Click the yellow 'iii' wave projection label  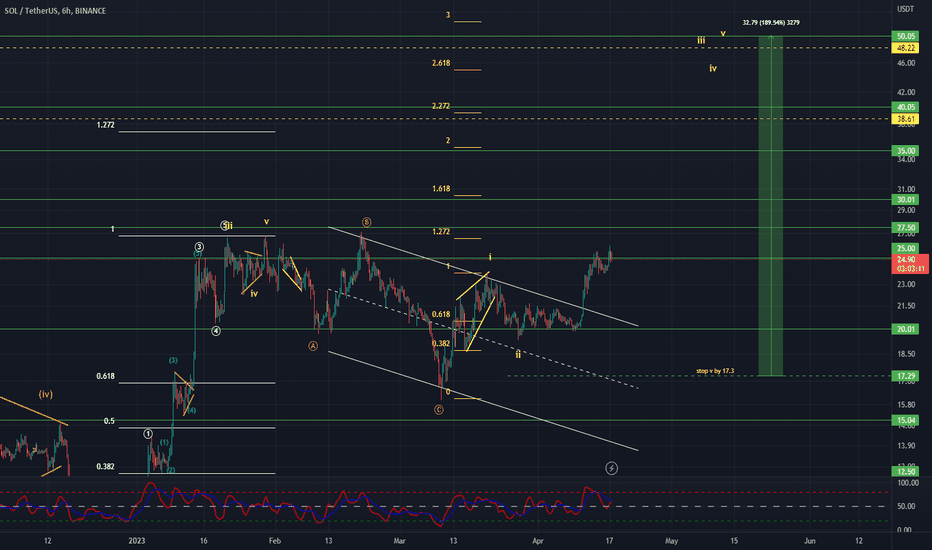(x=701, y=40)
